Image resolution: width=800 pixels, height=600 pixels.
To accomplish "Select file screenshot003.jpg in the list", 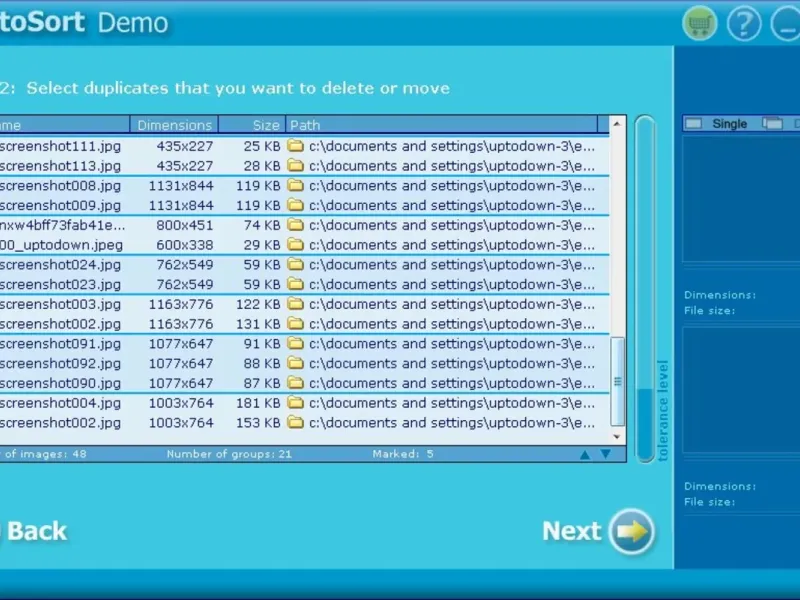I will click(x=60, y=305).
